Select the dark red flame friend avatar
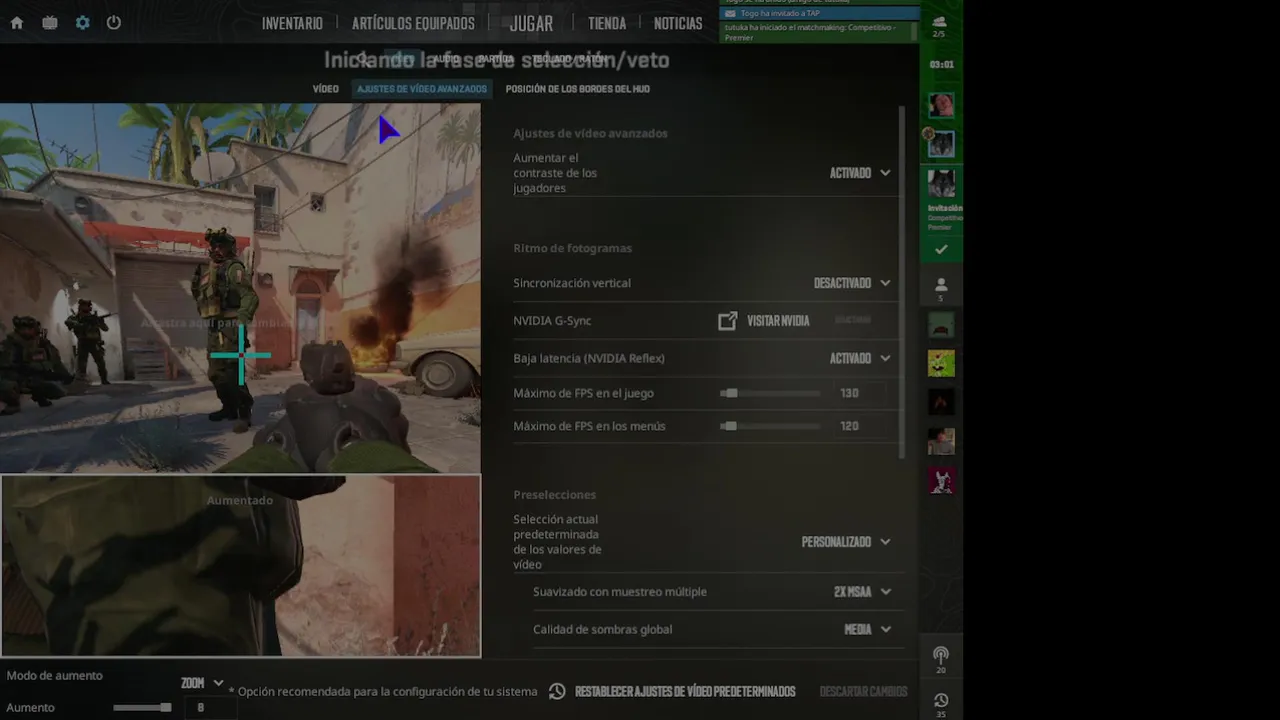This screenshot has height=720, width=1280. click(x=941, y=402)
